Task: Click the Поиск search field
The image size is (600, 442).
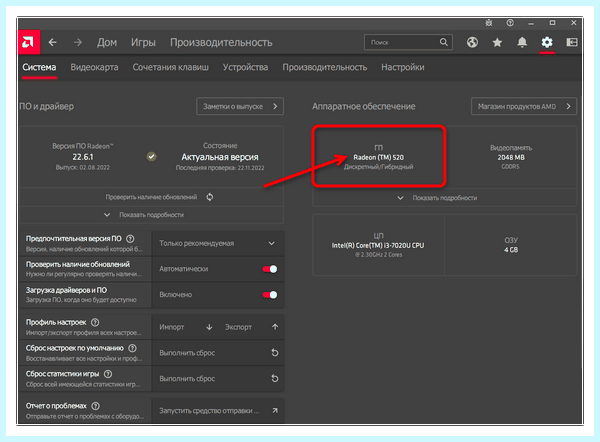Action: click(x=408, y=42)
